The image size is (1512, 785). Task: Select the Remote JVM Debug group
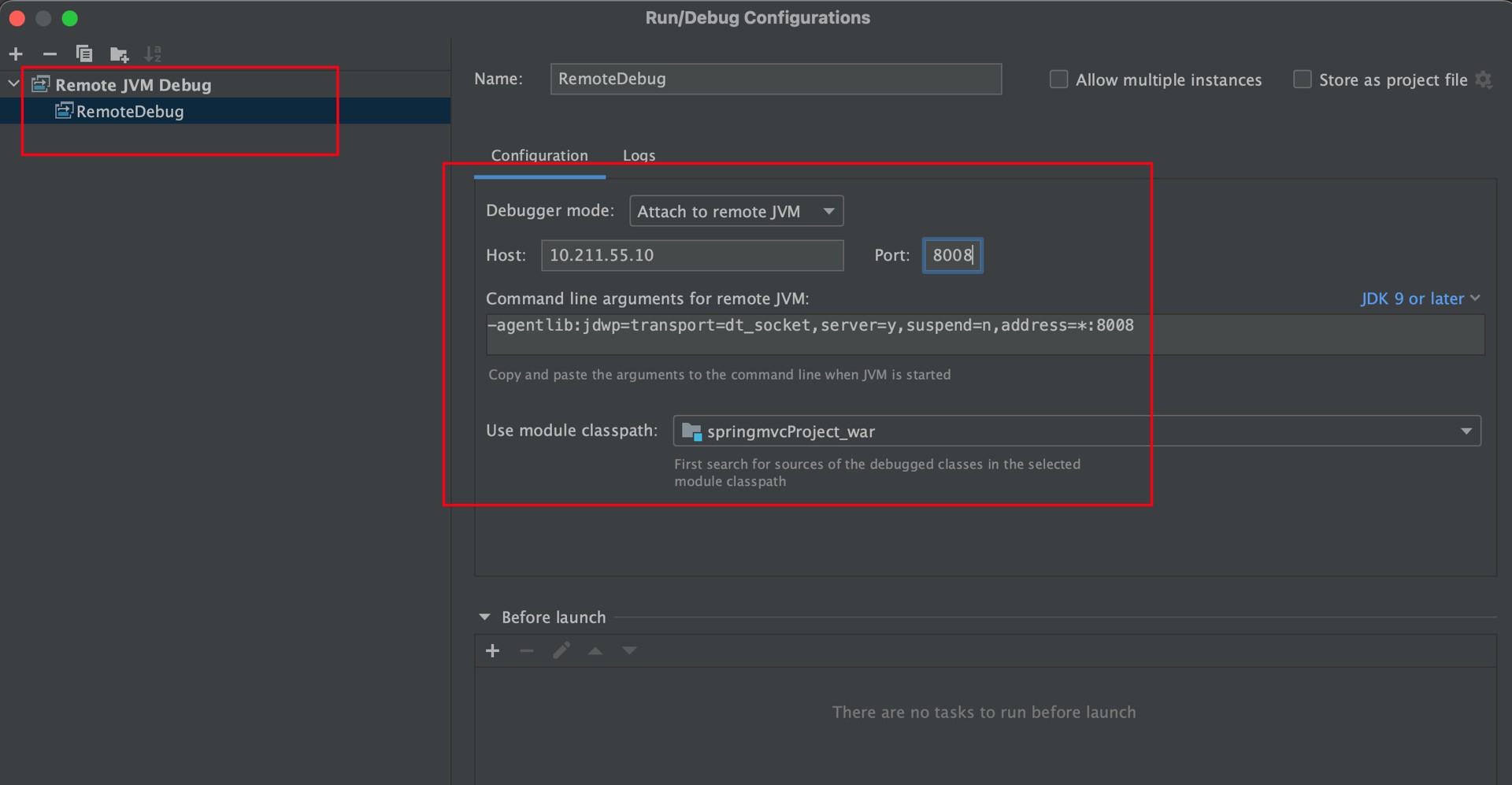pyautogui.click(x=133, y=84)
